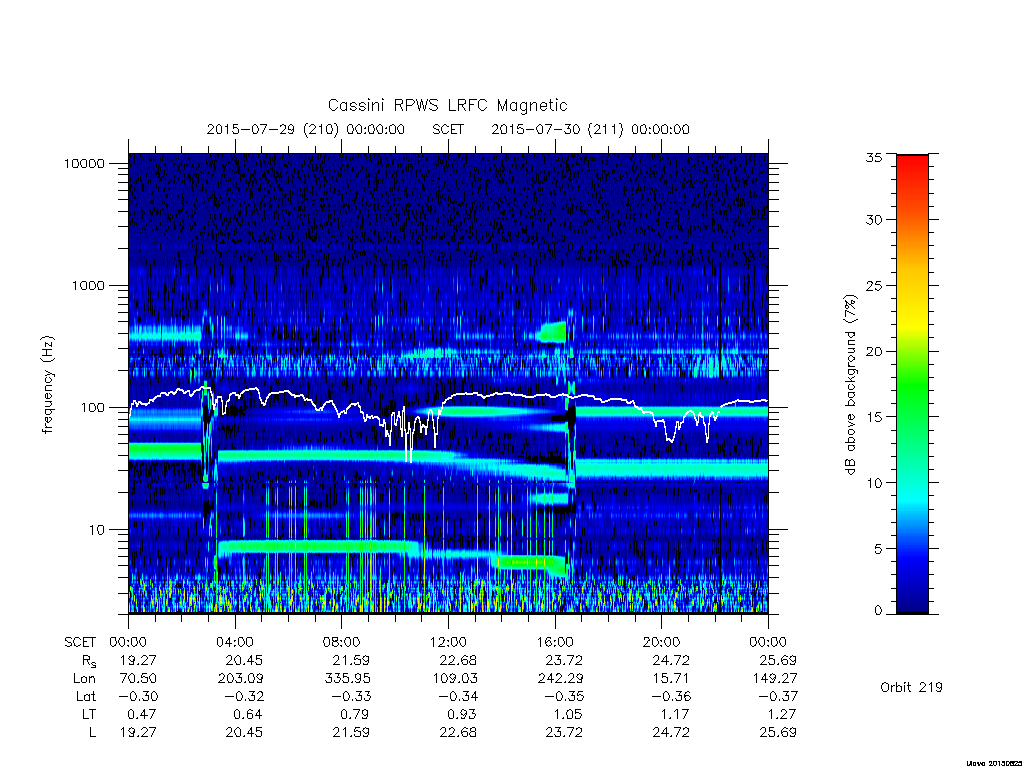Select the 10000 frequency axis label
This screenshot has height=768, width=1024.
click(x=84, y=163)
